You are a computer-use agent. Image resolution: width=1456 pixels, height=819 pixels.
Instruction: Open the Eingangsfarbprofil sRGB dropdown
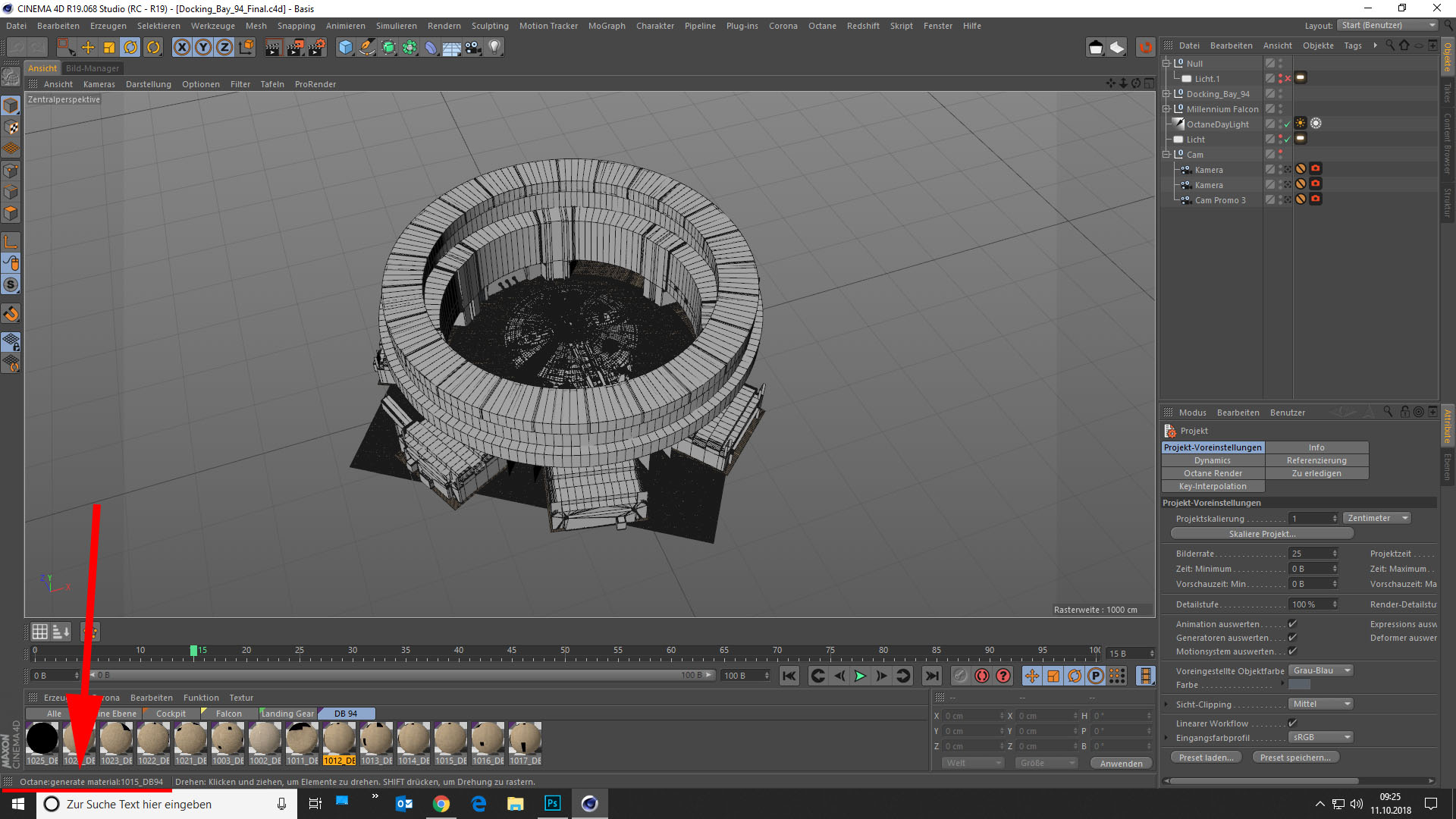pyautogui.click(x=1321, y=737)
